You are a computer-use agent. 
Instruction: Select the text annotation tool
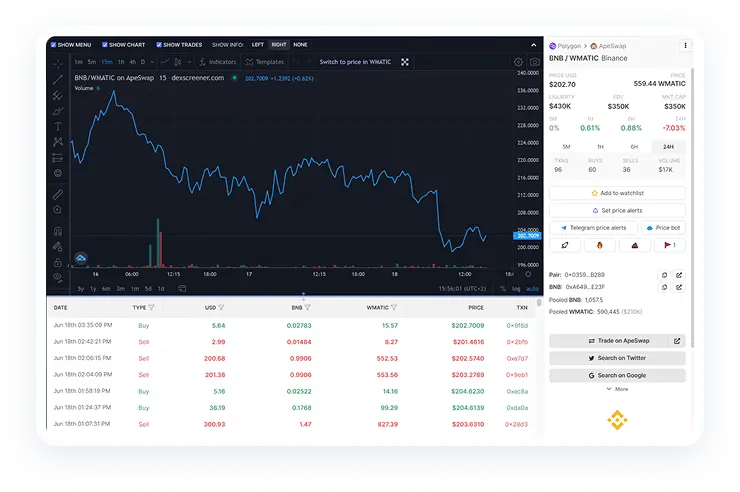[58, 126]
